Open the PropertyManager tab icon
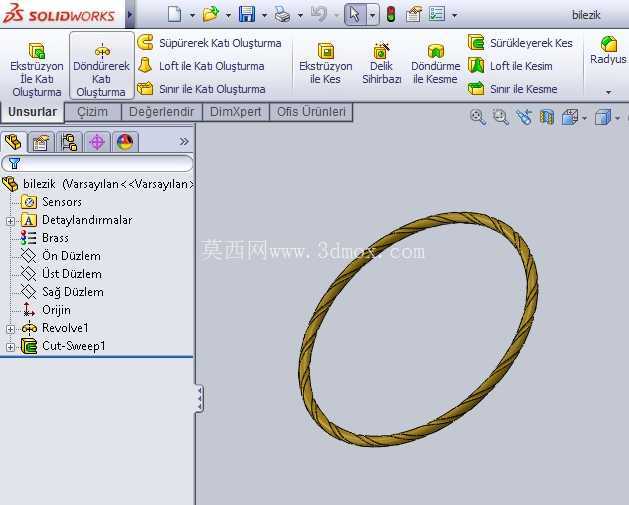 click(41, 142)
